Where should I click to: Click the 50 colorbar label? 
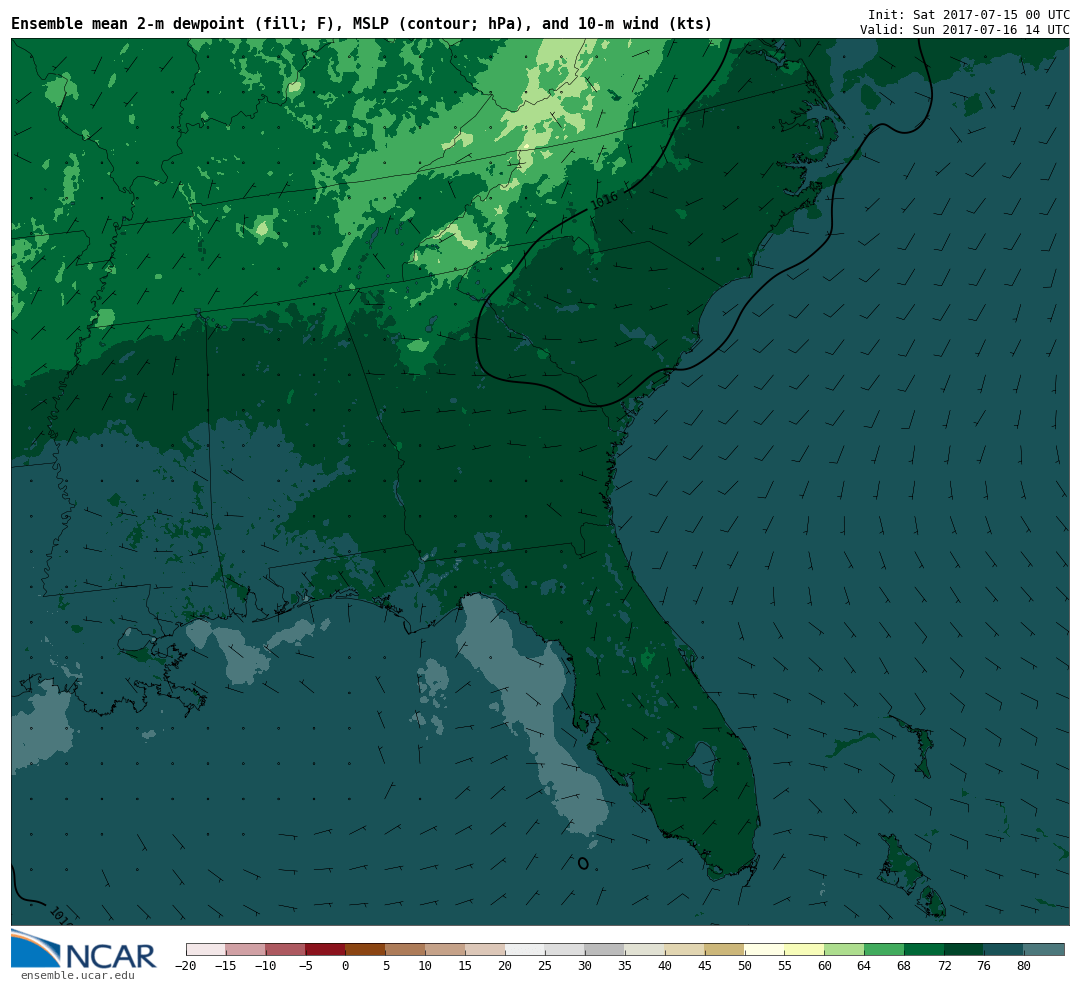pos(745,966)
